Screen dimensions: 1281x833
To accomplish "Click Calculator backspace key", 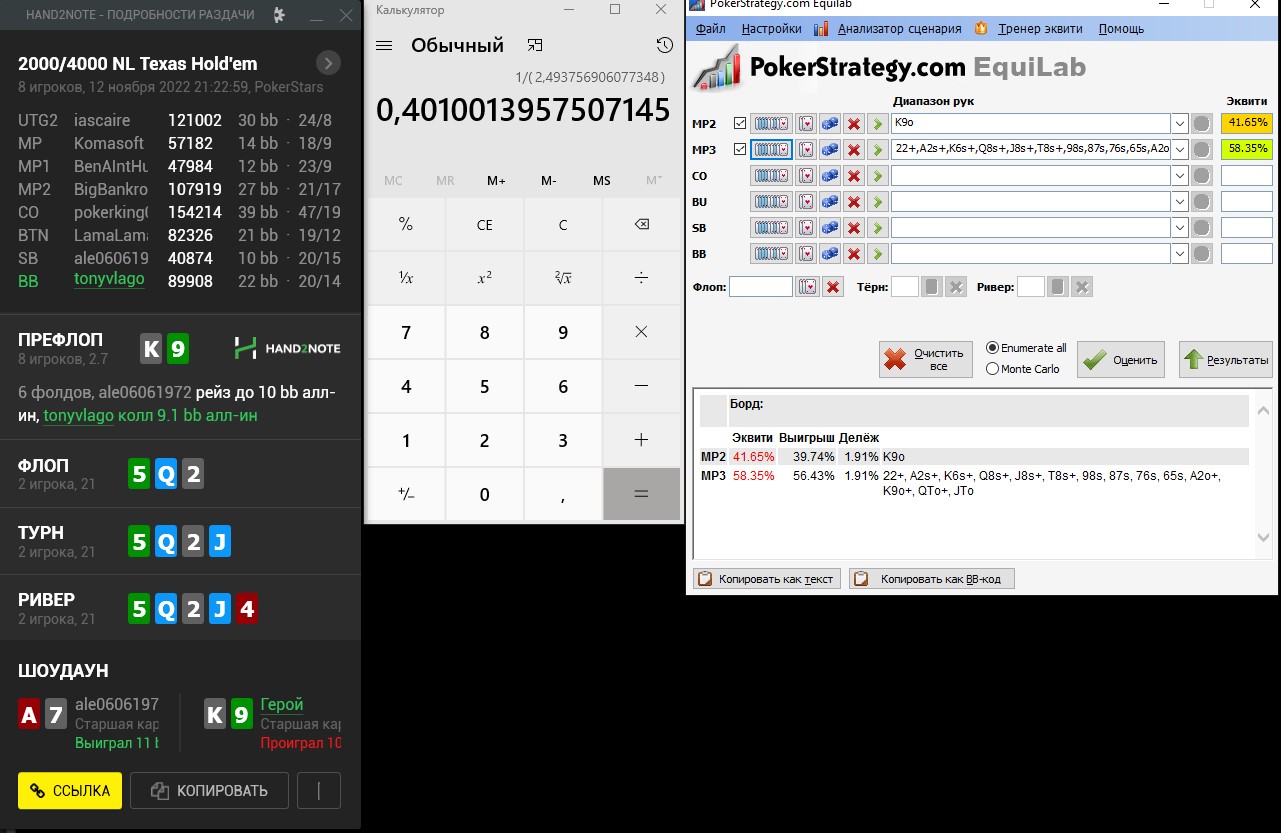I will click(642, 225).
